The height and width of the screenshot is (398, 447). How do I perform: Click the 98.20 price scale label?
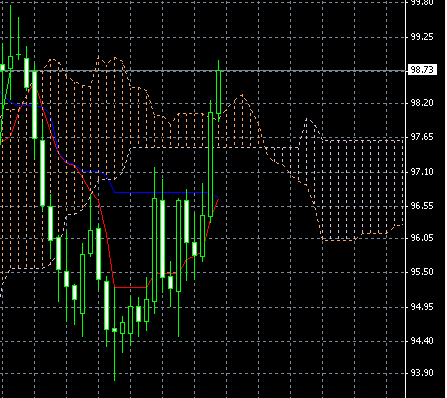(x=422, y=103)
